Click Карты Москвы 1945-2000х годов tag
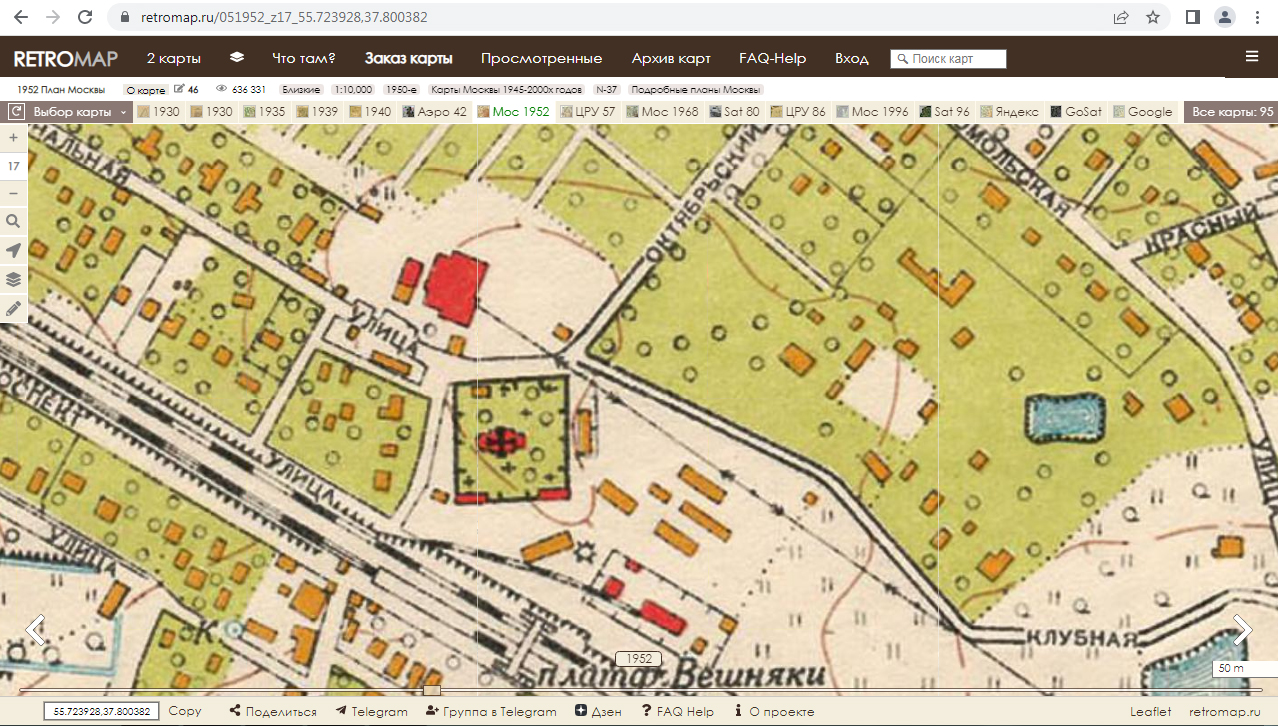The image size is (1278, 726). (x=506, y=90)
